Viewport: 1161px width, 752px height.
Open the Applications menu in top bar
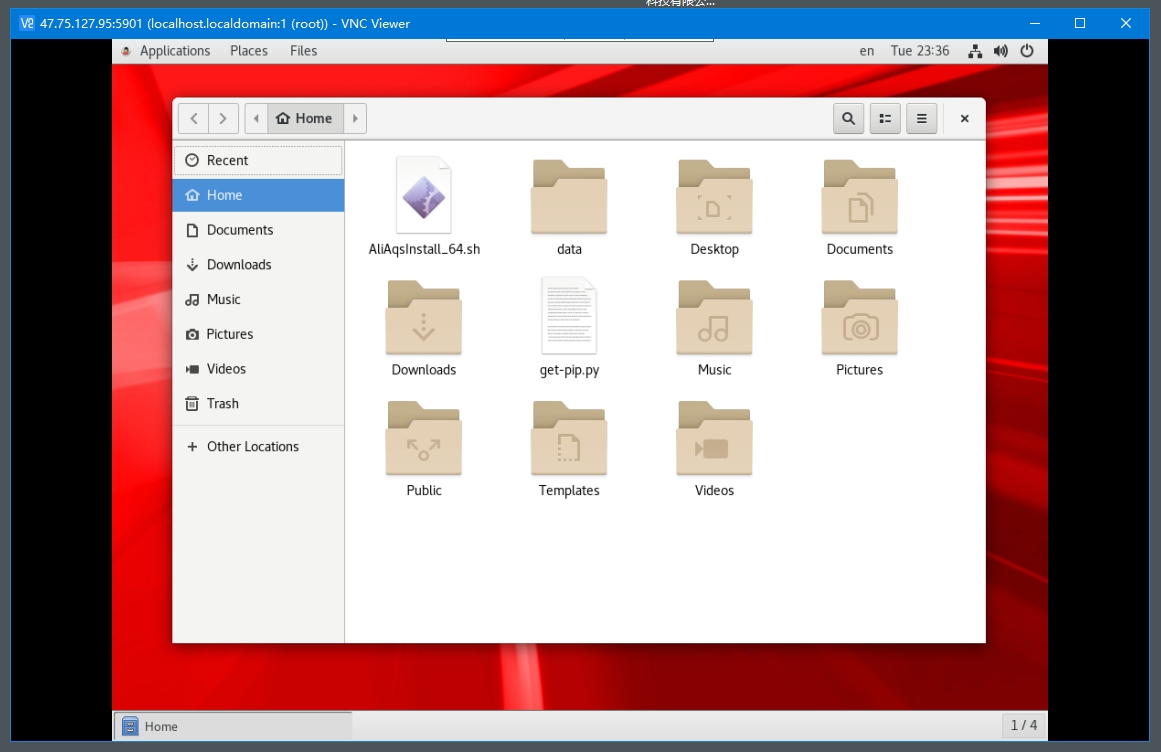pyautogui.click(x=174, y=51)
